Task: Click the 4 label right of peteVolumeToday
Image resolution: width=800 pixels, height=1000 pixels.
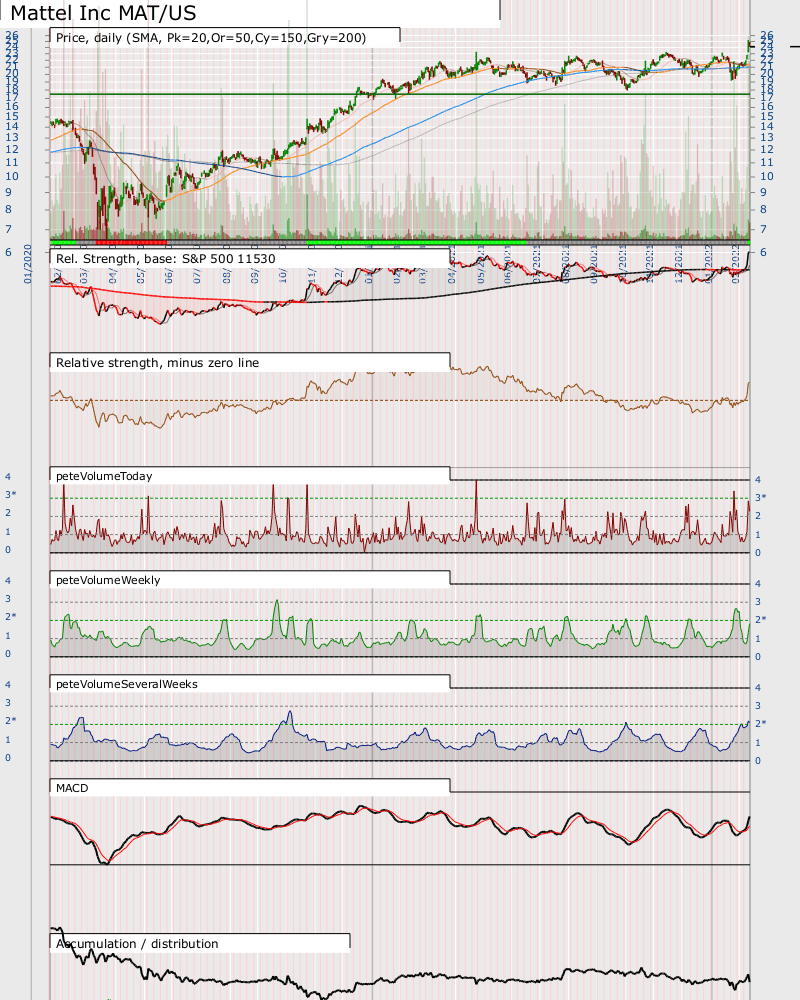Action: click(x=758, y=480)
